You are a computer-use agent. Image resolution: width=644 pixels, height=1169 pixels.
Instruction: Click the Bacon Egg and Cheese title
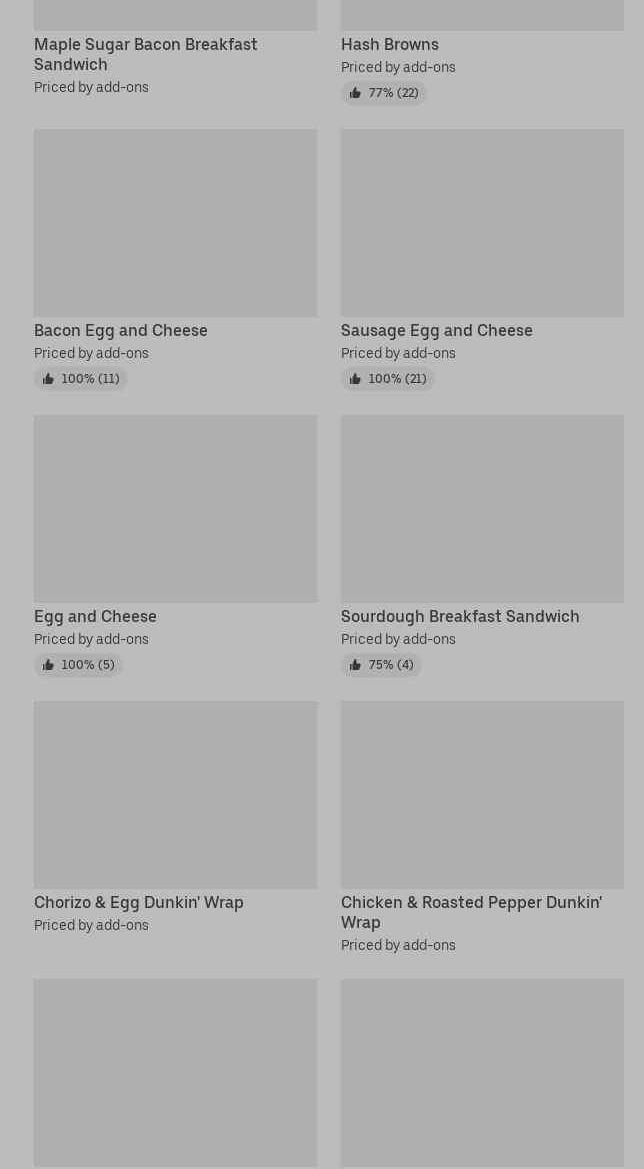(121, 330)
